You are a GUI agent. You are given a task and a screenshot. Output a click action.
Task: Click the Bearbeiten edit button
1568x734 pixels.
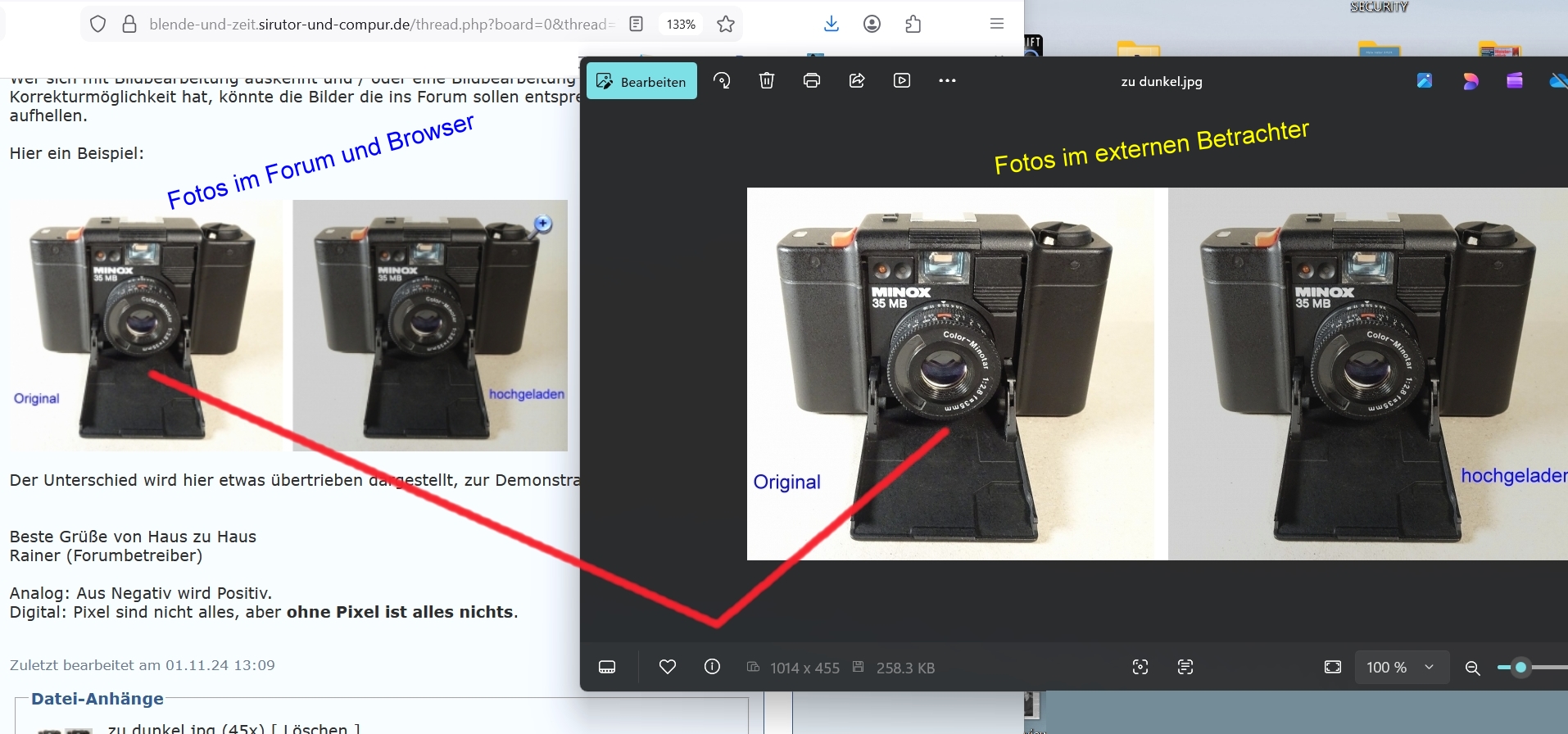pyautogui.click(x=641, y=81)
